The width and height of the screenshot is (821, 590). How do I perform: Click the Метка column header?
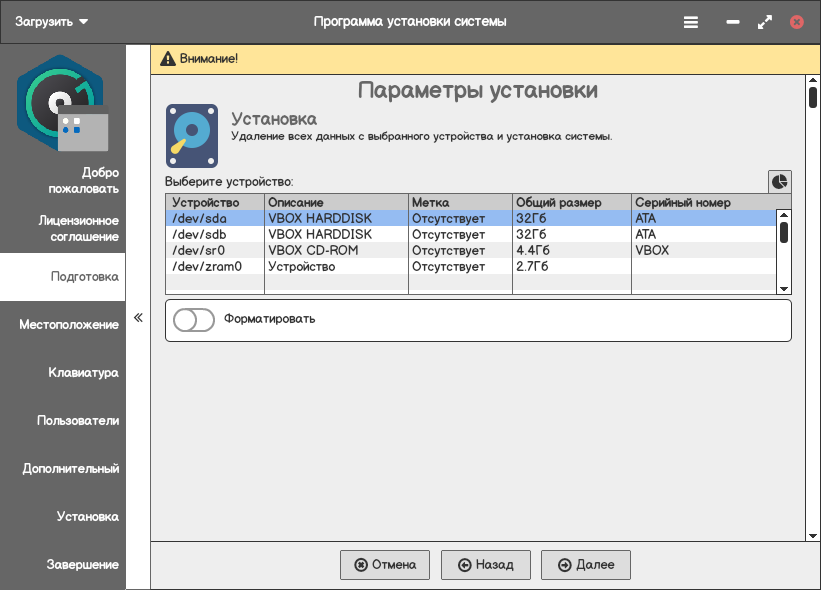460,202
